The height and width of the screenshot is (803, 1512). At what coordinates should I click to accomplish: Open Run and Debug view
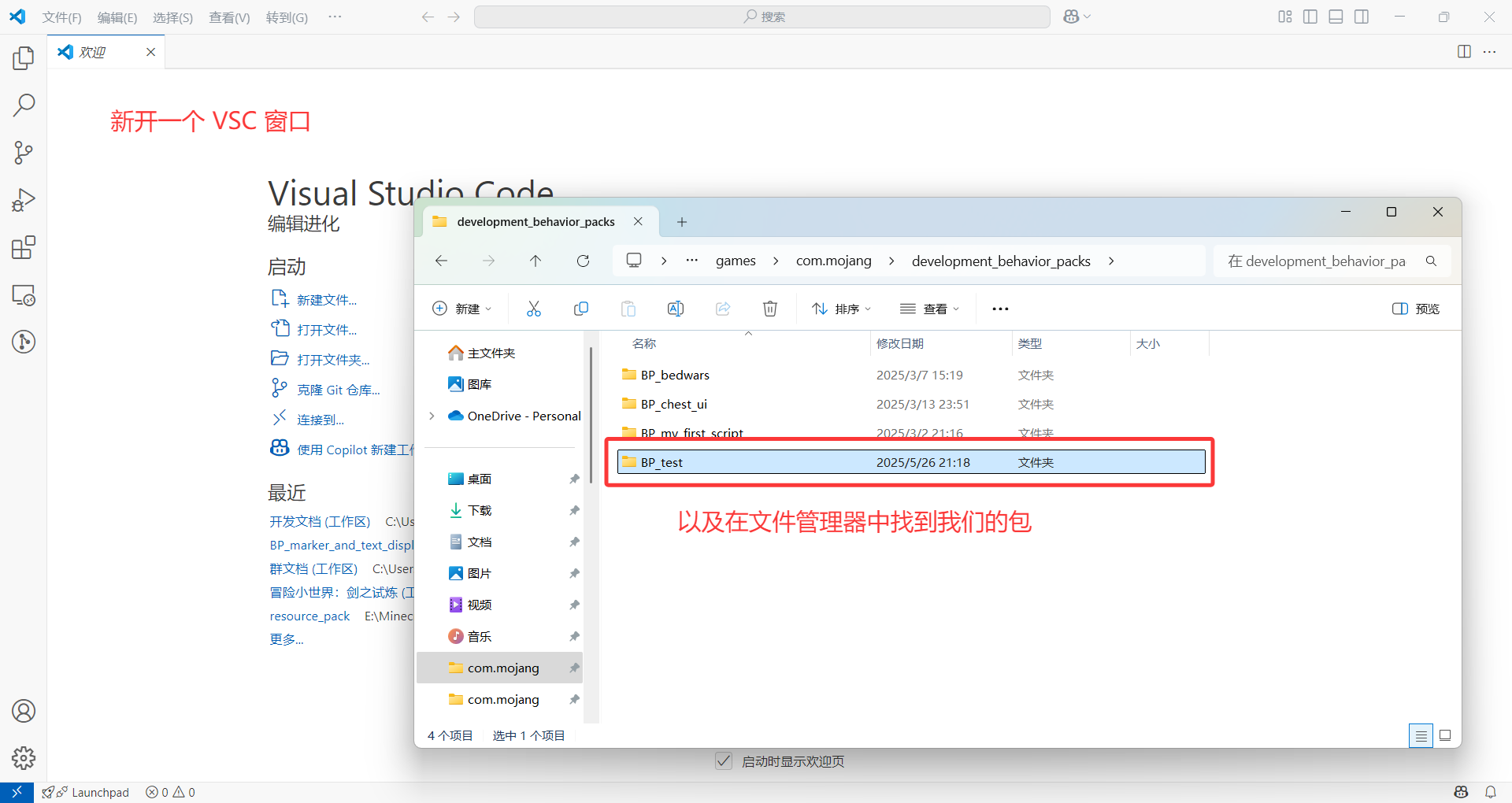(24, 200)
